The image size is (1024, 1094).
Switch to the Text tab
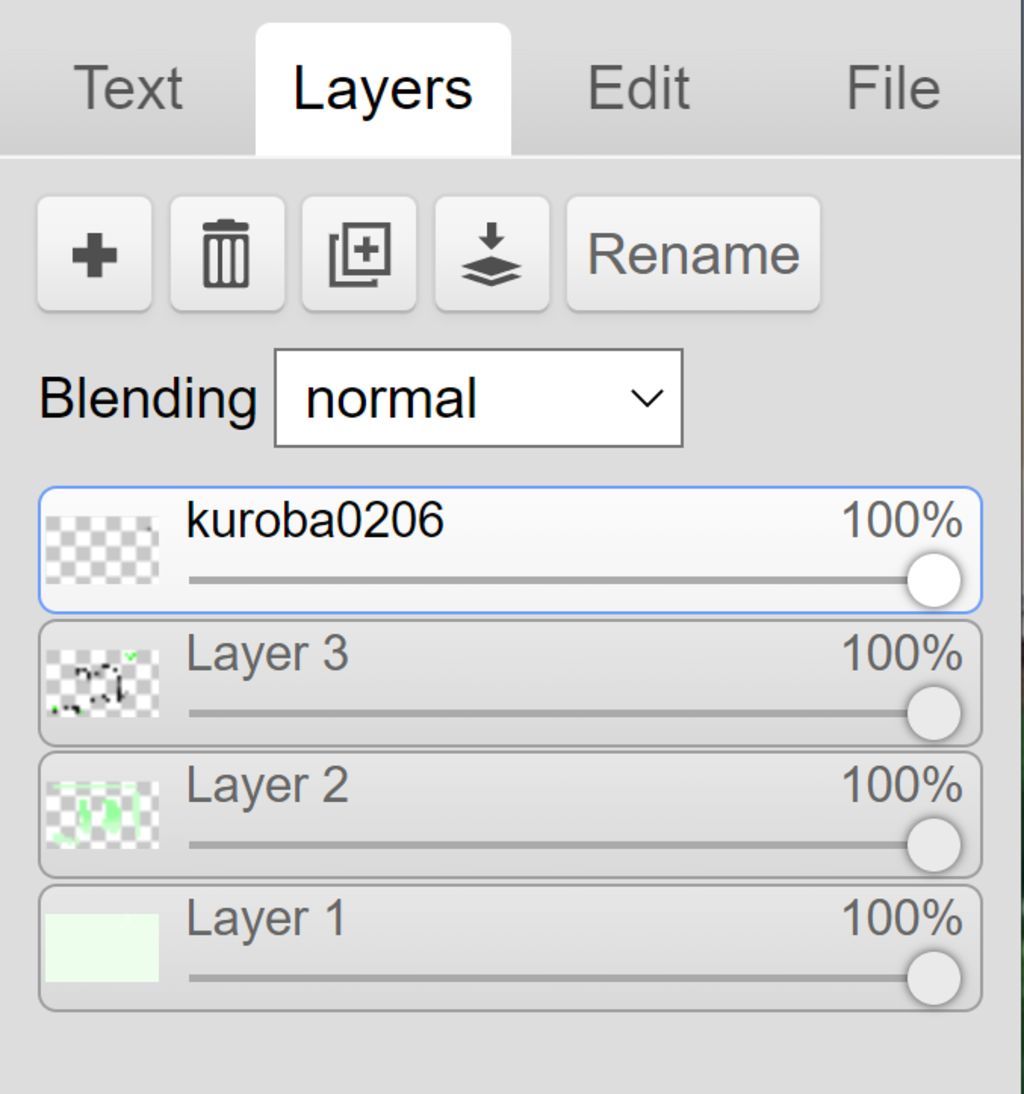[x=128, y=88]
